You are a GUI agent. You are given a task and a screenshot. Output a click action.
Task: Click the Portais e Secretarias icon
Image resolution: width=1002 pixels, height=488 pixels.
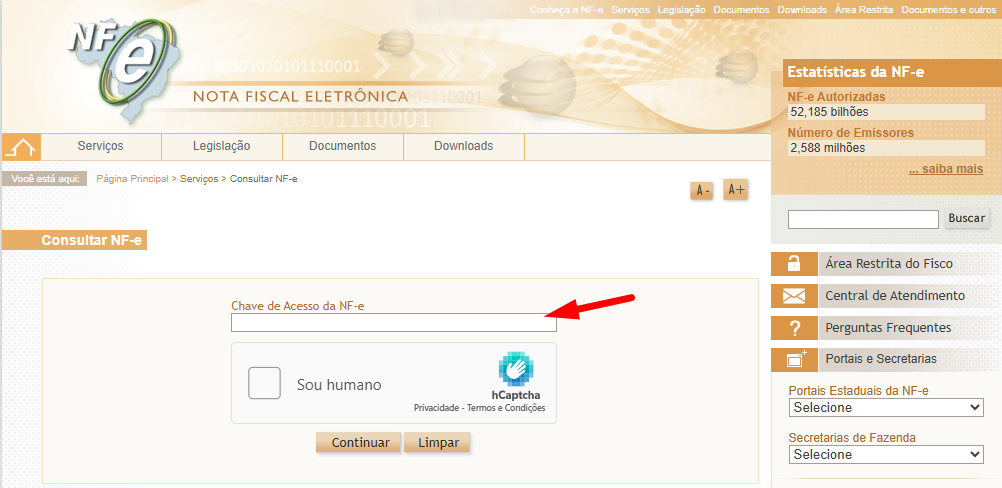[x=794, y=360]
